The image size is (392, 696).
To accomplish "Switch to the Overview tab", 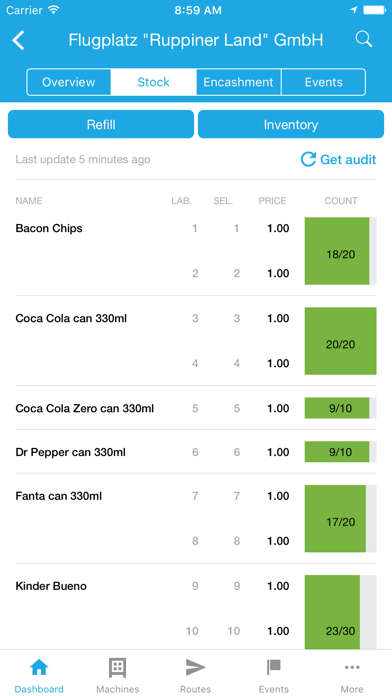I will (68, 82).
